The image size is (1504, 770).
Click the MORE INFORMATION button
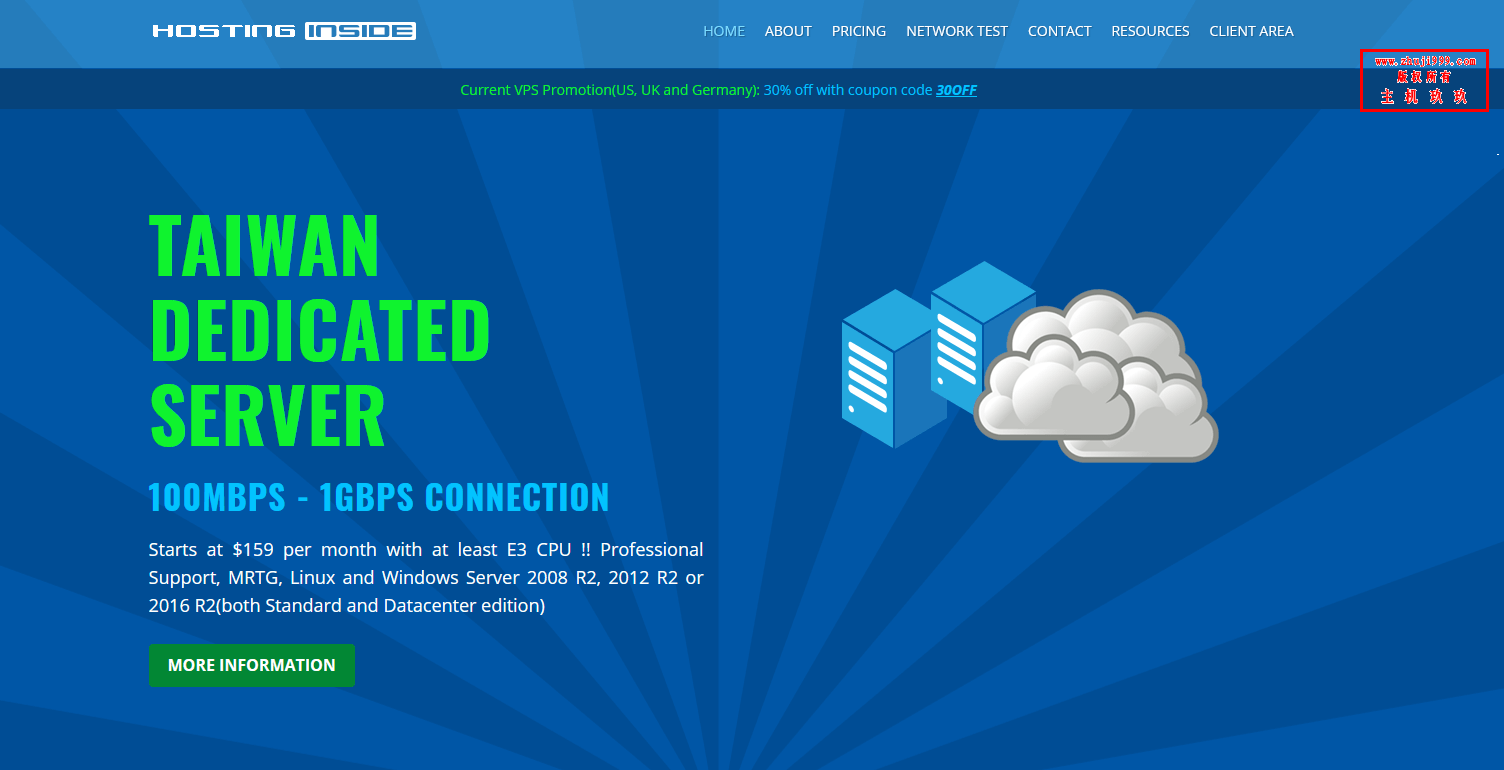(x=252, y=665)
